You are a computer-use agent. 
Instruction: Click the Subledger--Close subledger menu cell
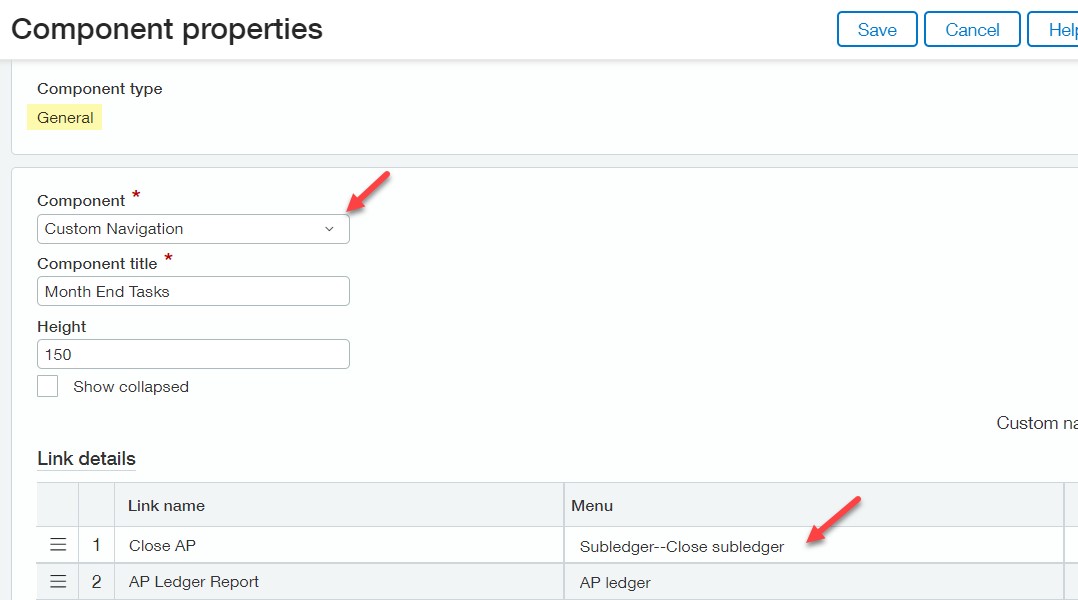click(812, 546)
